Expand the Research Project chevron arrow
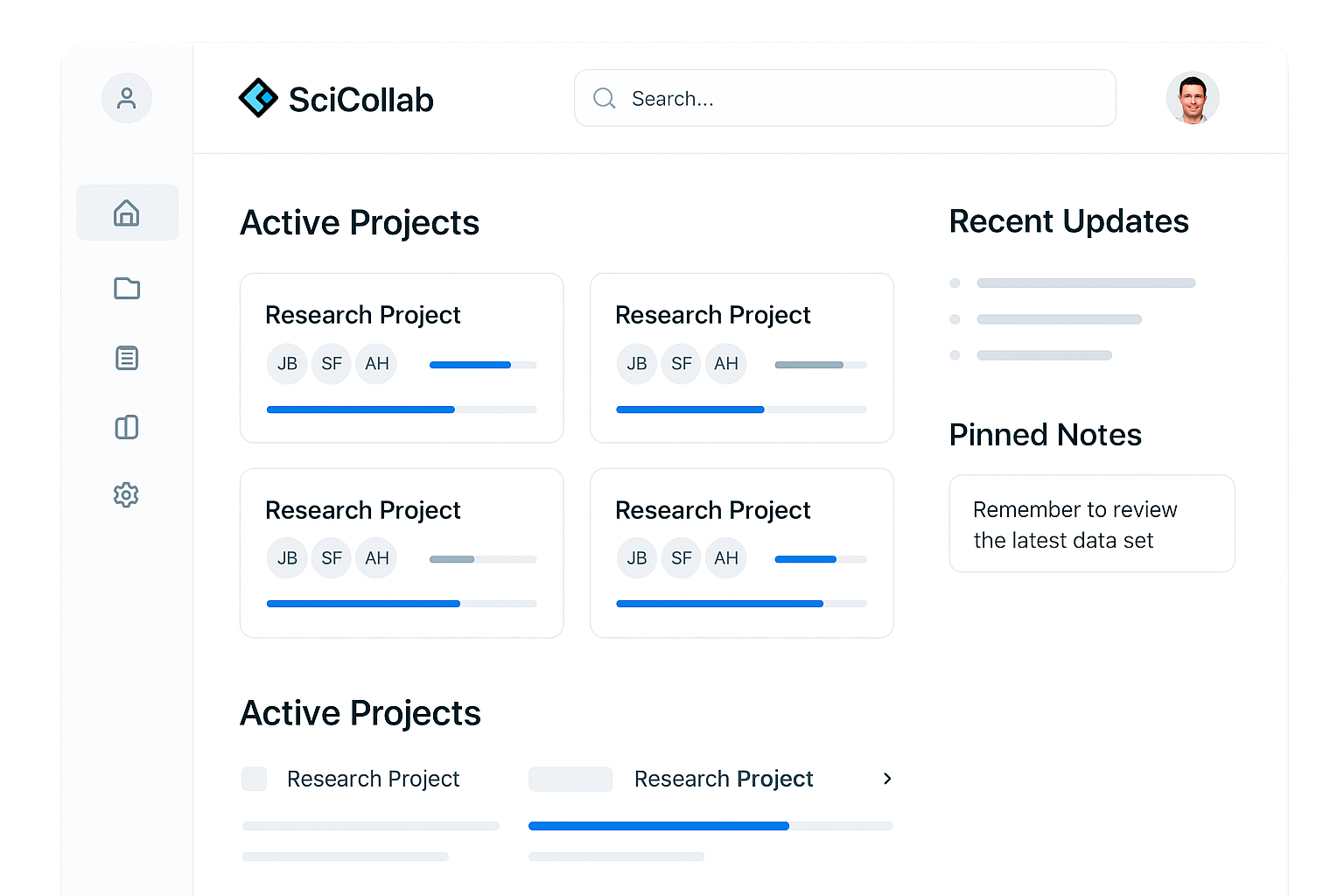This screenshot has width=1344, height=896. (x=887, y=779)
